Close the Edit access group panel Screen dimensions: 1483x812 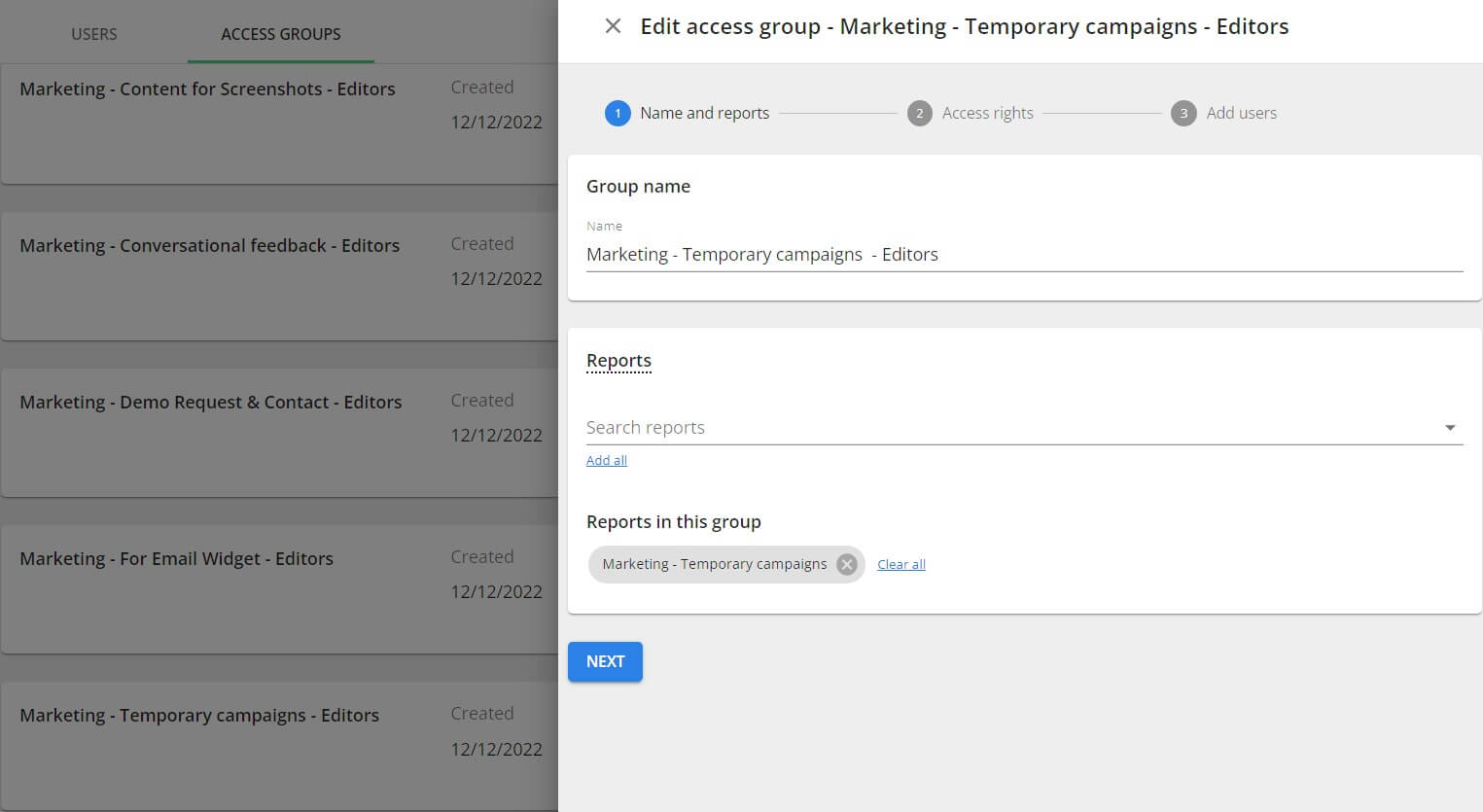(613, 26)
